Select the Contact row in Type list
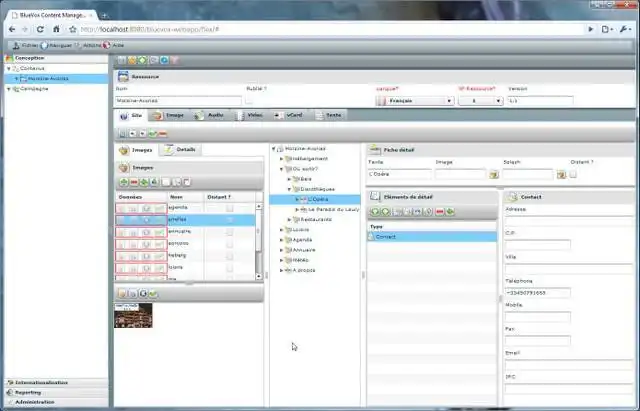The width and height of the screenshot is (640, 411). pos(432,237)
